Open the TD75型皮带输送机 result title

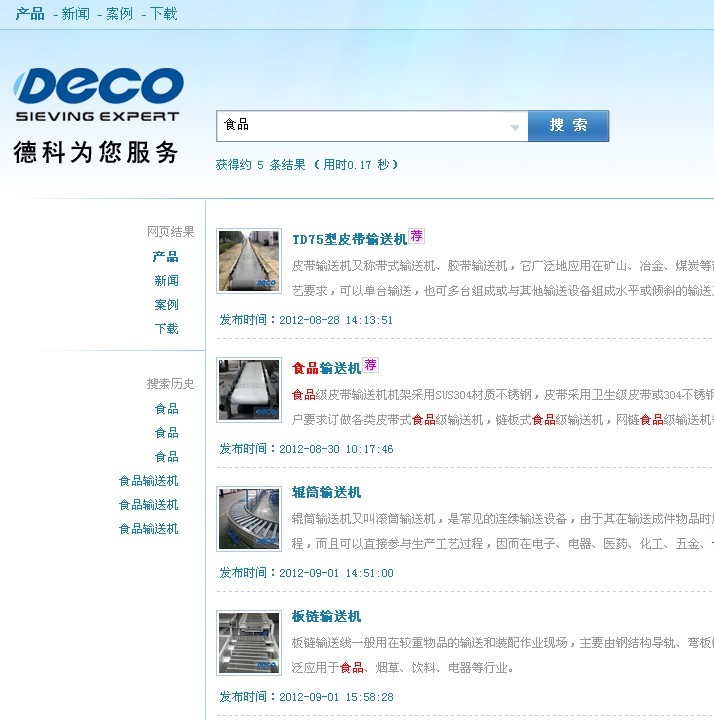349,240
